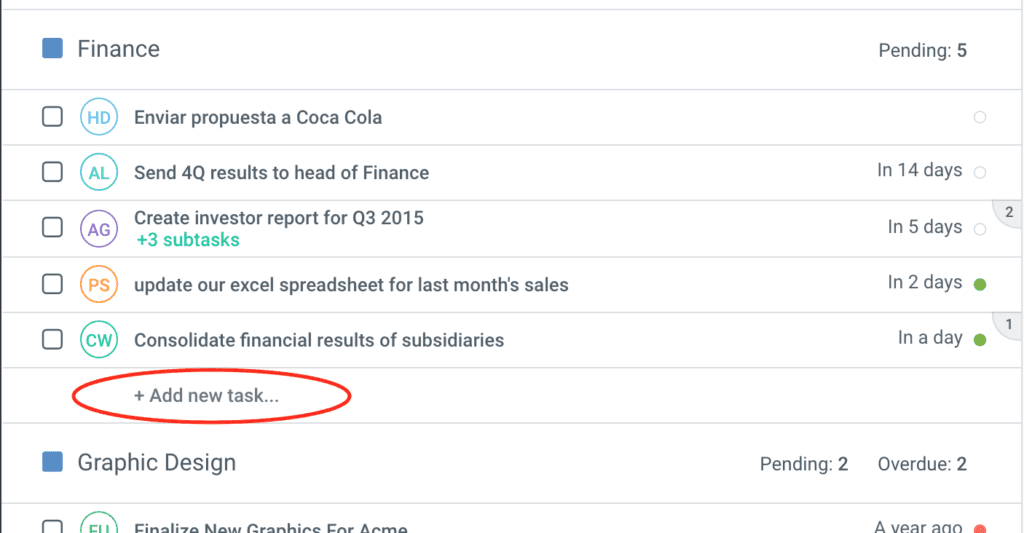Expand the Graphic Design section header
The image size is (1024, 533).
point(157,463)
